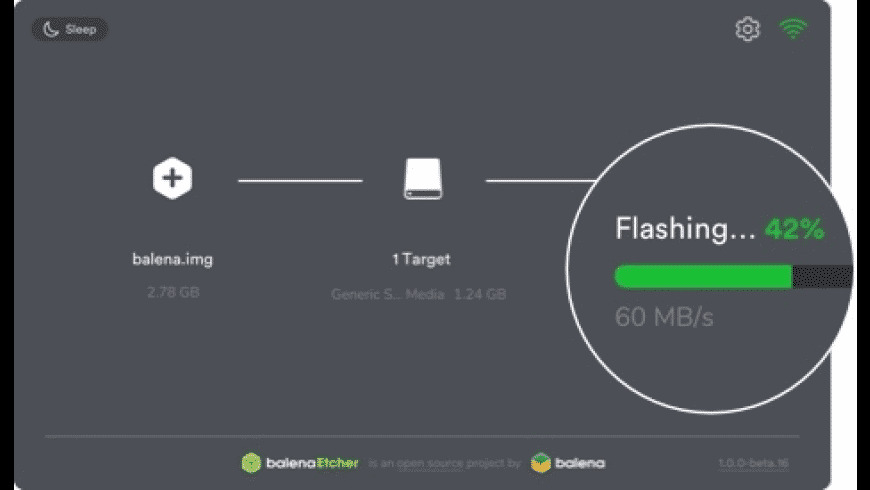Screen dimensions: 870x490
Task: Open the balena company logo link
Action: 568,463
